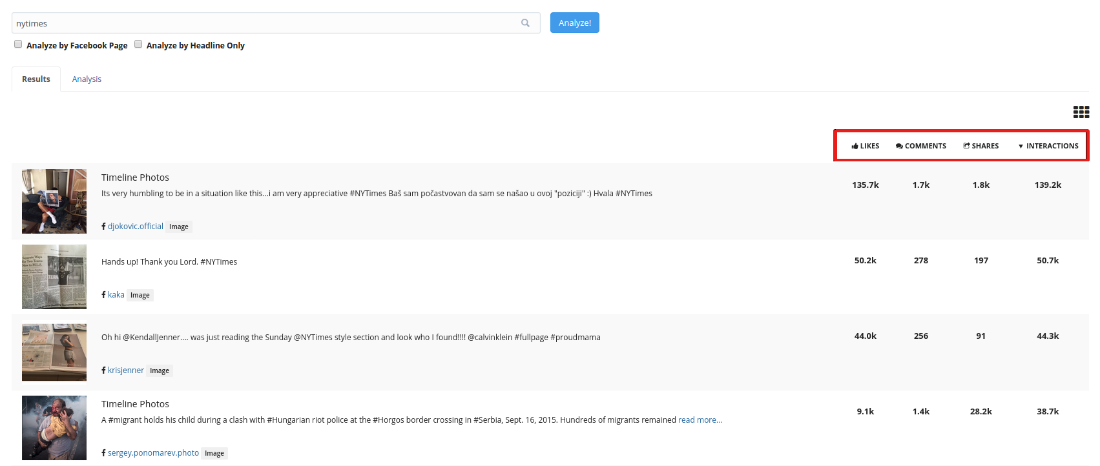
Task: Click the 50.2k likes value
Action: 865,260
